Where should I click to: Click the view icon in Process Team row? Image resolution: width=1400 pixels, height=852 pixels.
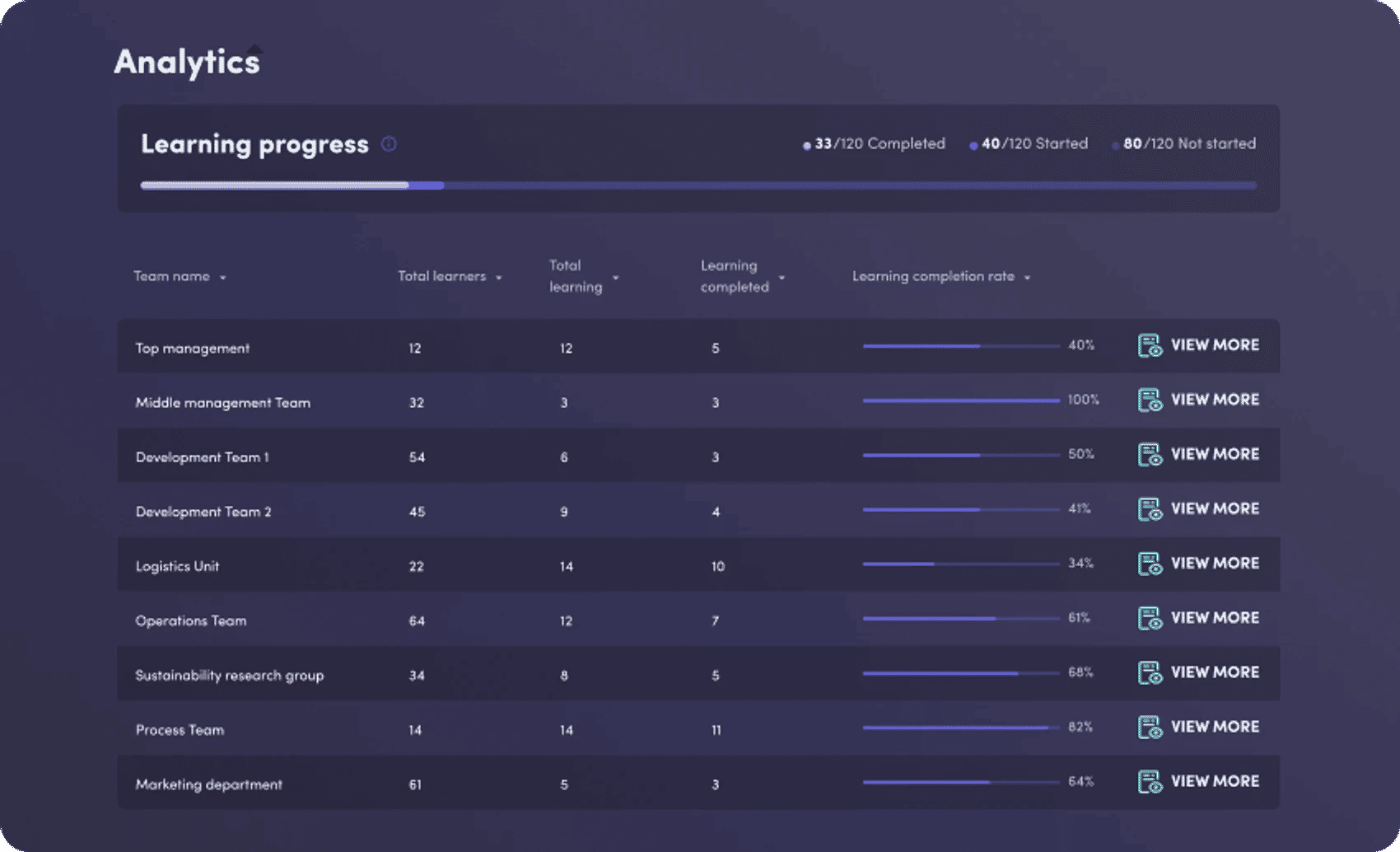point(1150,728)
